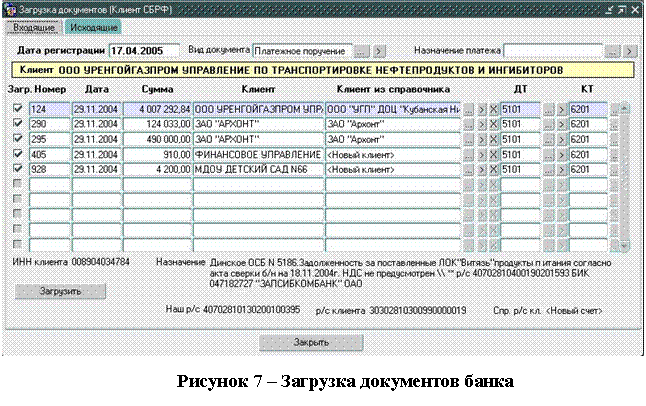Viewport: 646px width, 406px height.
Task: Open the Назначение платежа lookup ellipsis button
Action: [x=612, y=52]
